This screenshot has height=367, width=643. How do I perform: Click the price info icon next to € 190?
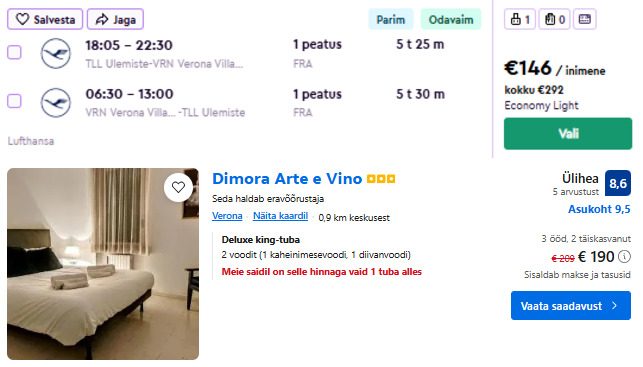coord(624,257)
